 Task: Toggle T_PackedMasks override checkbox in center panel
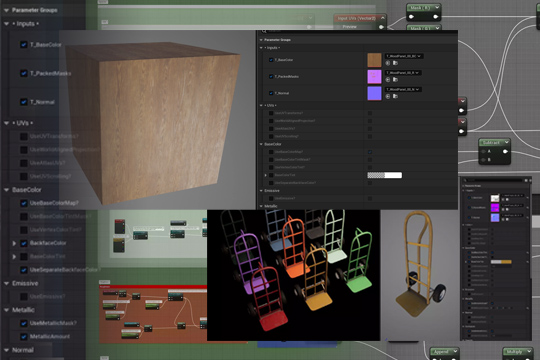point(271,76)
